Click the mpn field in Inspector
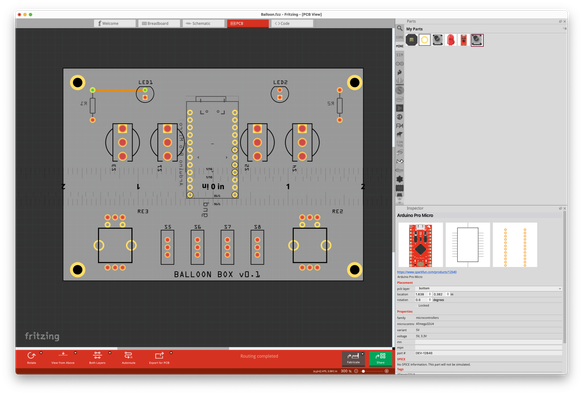Image resolution: width=583 pixels, height=395 pixels. coord(488,347)
